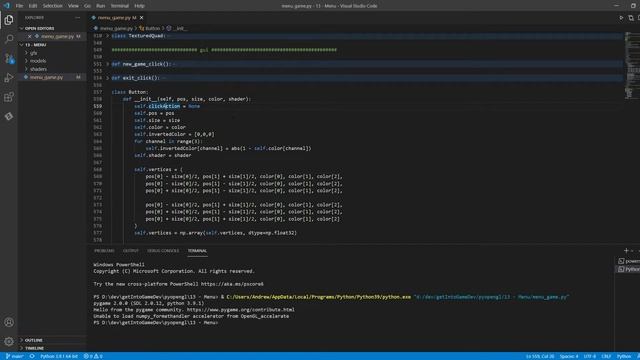The height and width of the screenshot is (360, 640).
Task: Click line number 559 in the gutter
Action: coord(98,106)
